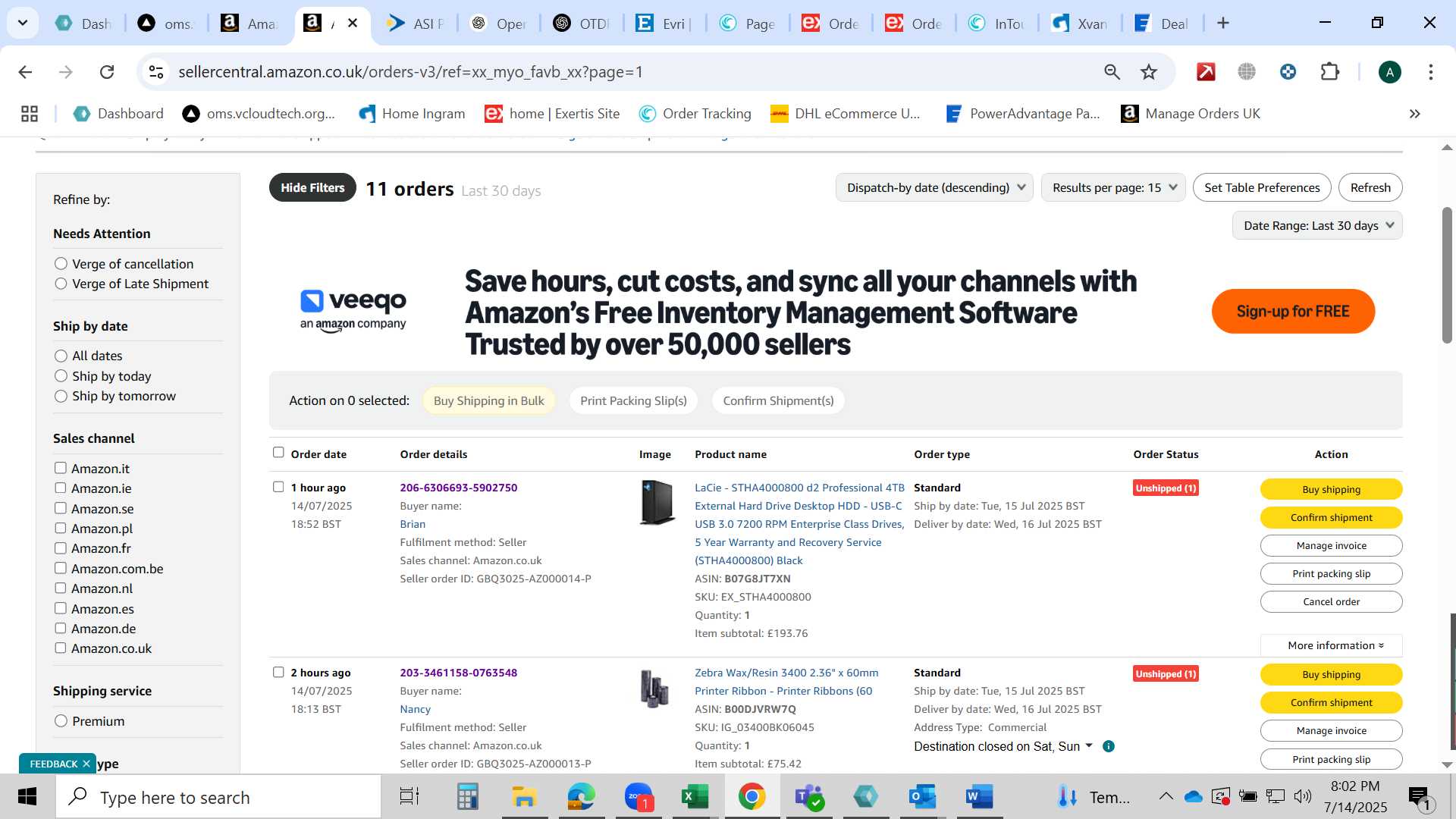The image size is (1456, 819).
Task: Select order 203-3461158-0763548 checkbox
Action: [278, 672]
